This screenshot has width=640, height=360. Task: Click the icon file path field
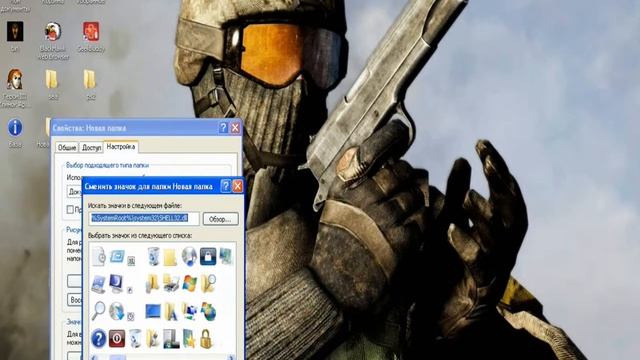tap(144, 218)
